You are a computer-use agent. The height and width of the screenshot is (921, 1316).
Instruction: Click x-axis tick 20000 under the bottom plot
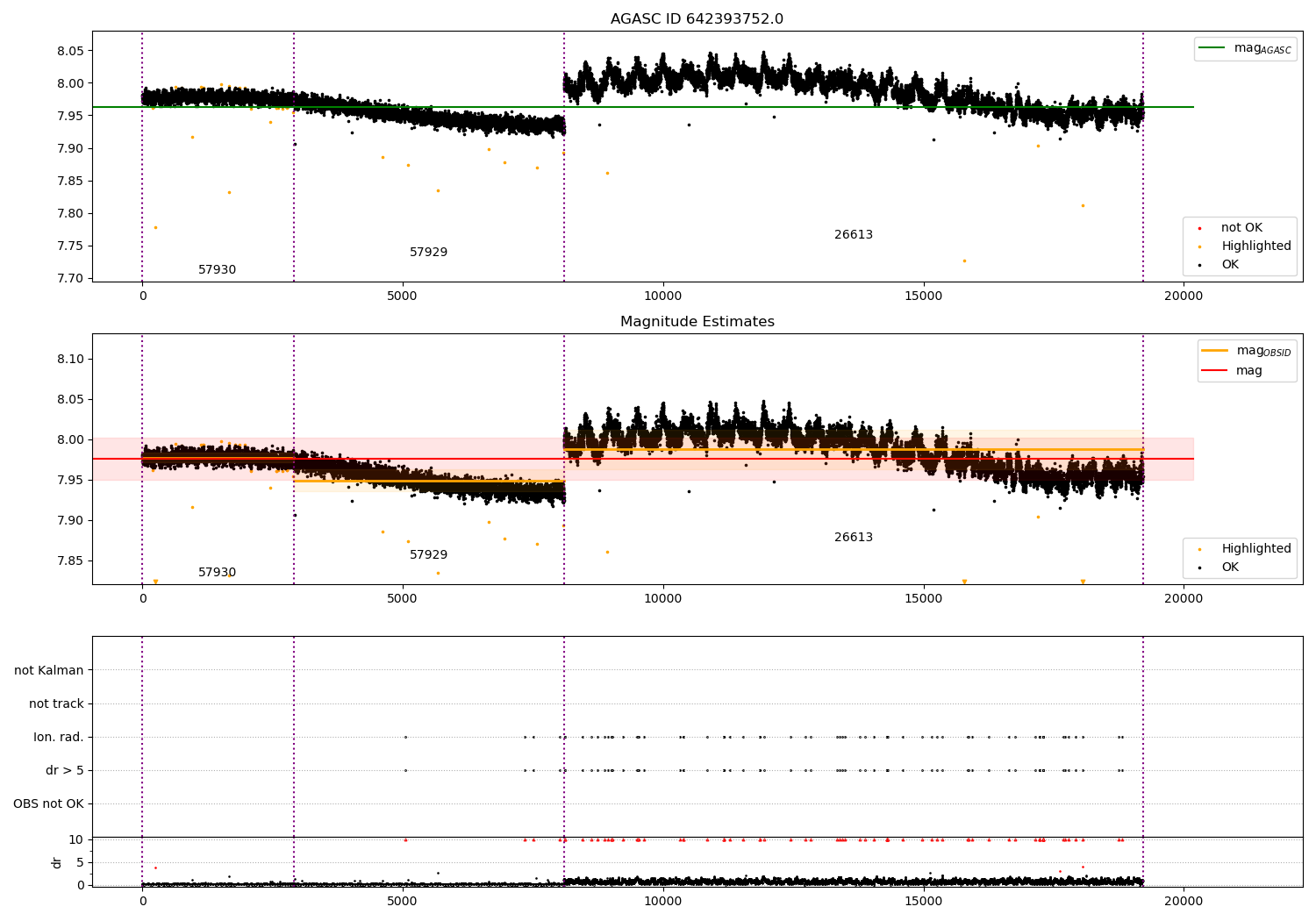pyautogui.click(x=1183, y=901)
